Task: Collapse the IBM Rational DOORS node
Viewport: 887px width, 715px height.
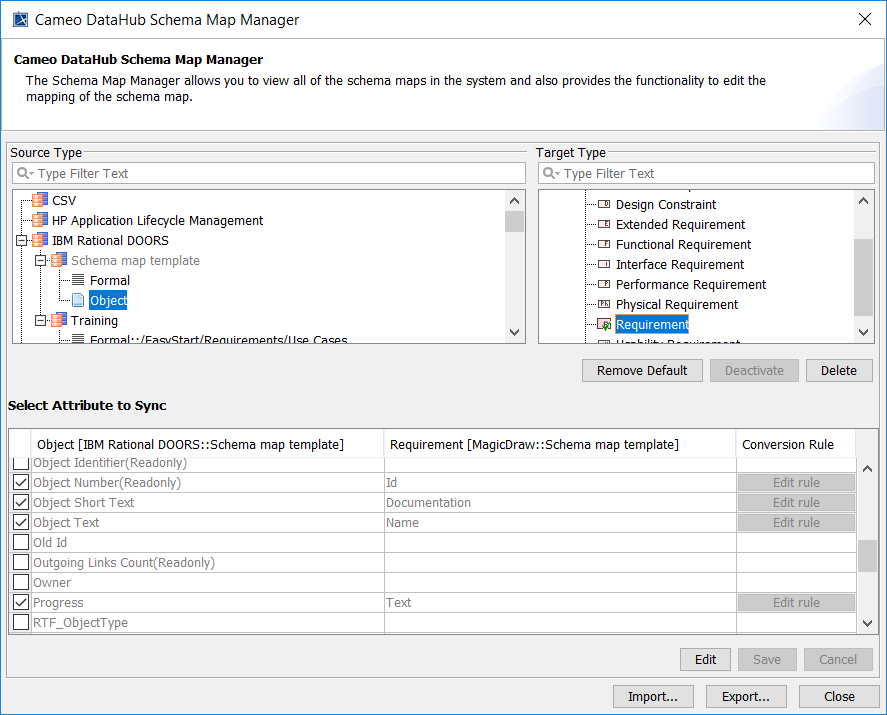Action: click(x=22, y=240)
